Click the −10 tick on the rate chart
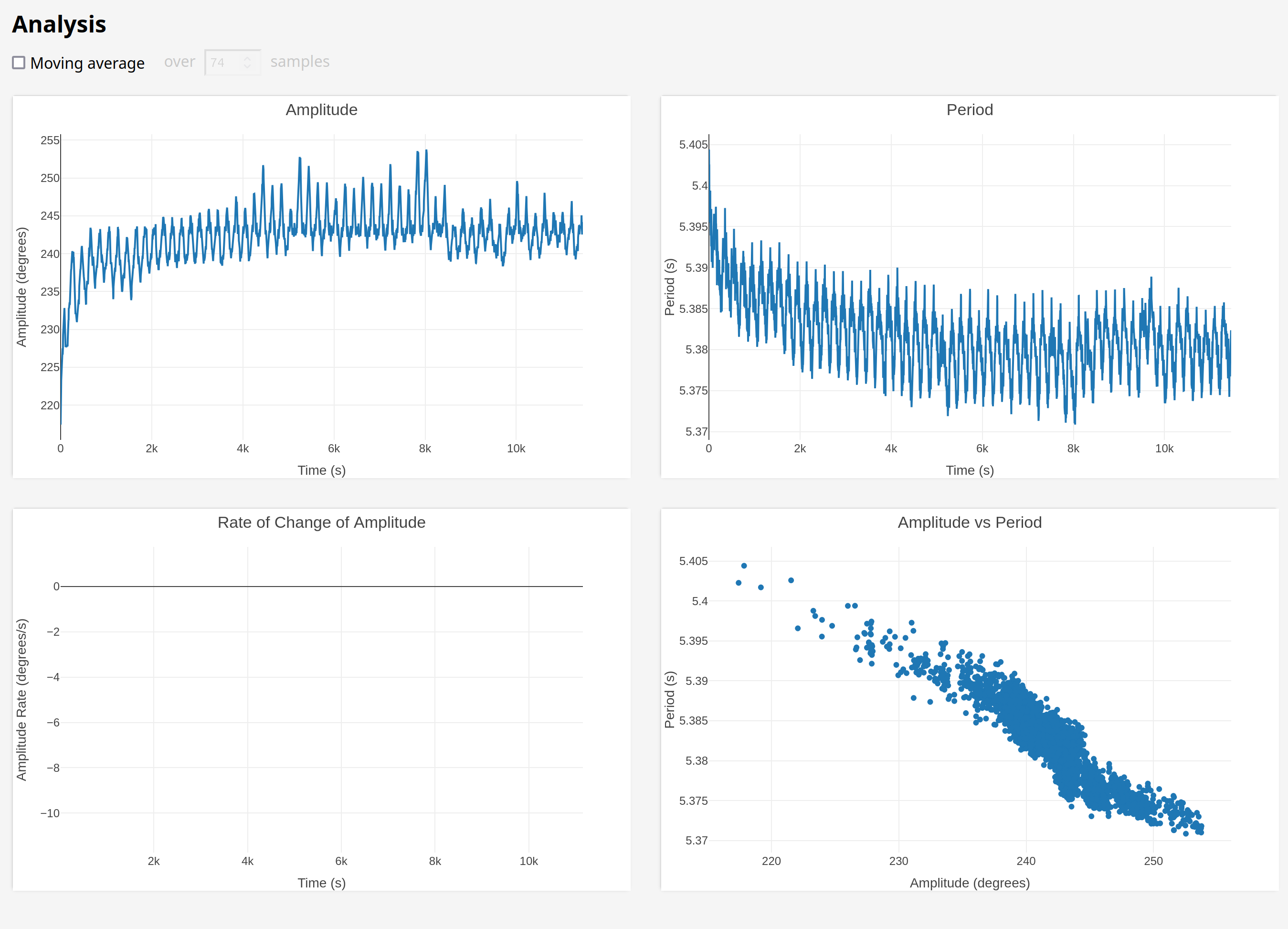 pyautogui.click(x=50, y=813)
